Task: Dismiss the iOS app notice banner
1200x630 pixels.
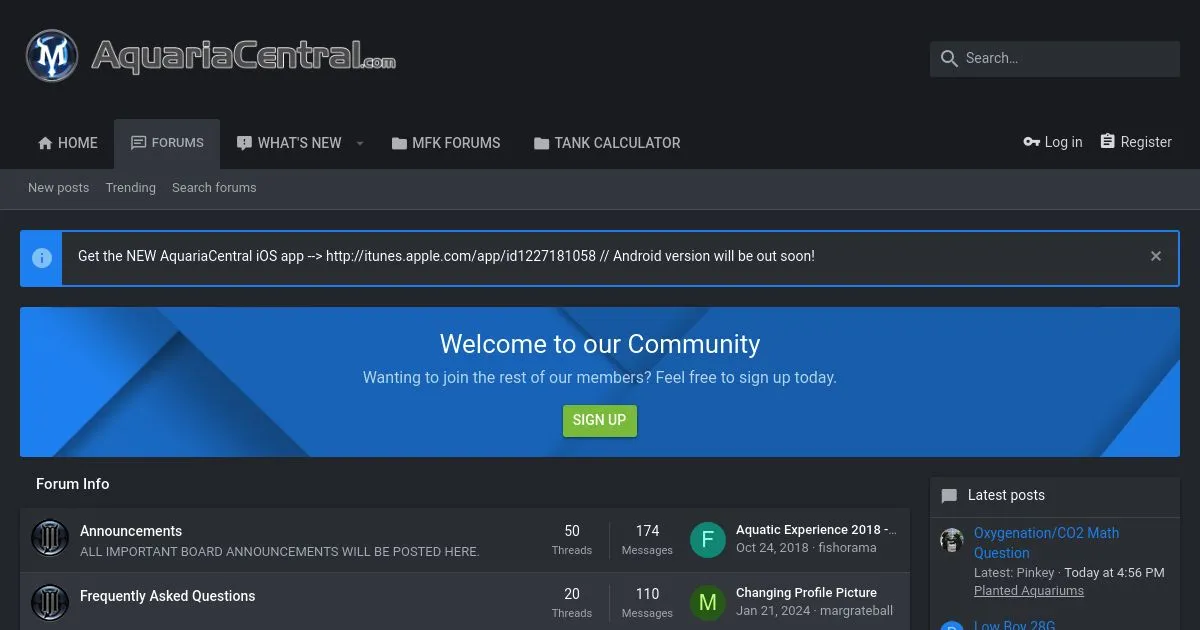Action: coord(1156,256)
